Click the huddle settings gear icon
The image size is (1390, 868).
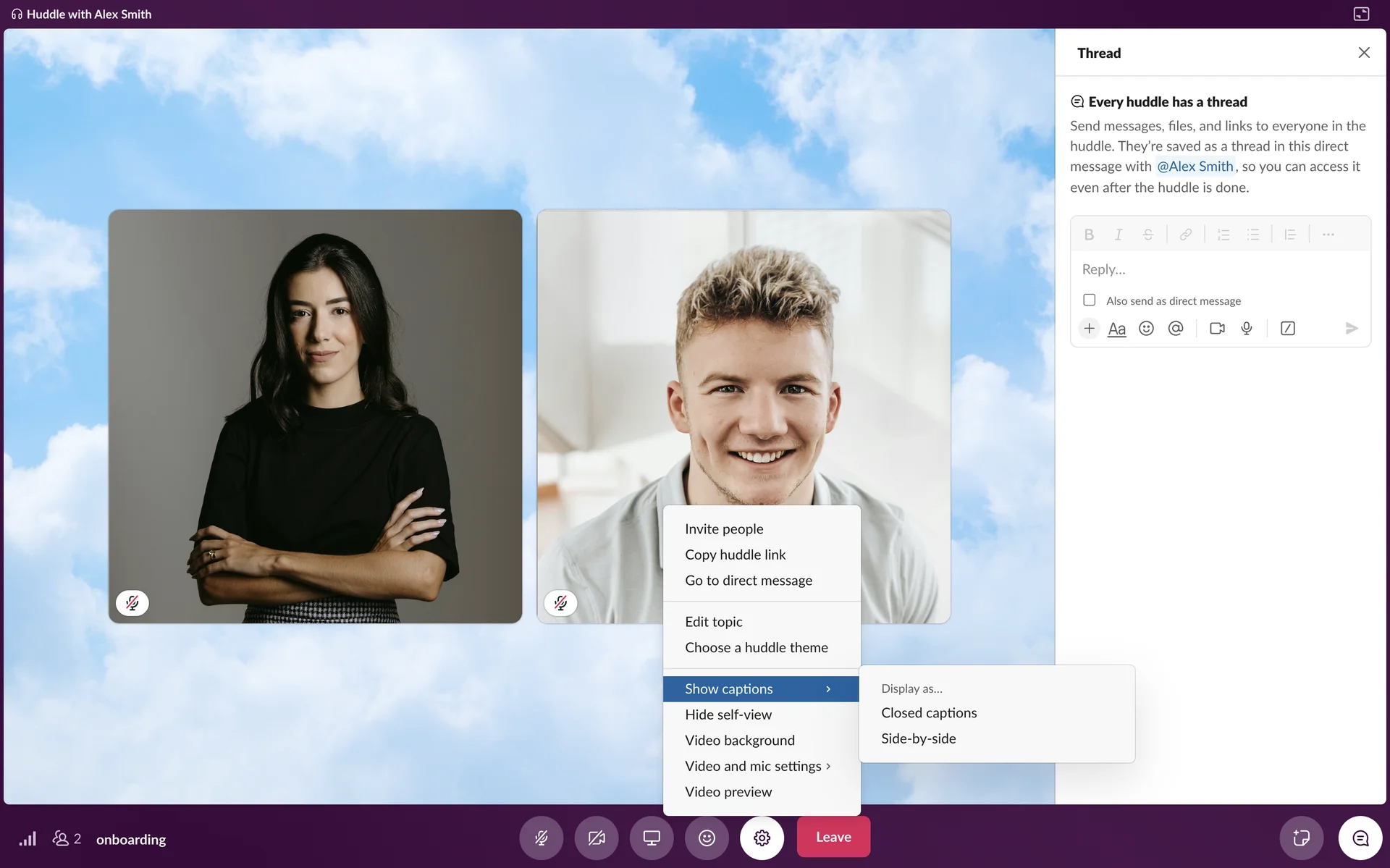point(762,838)
